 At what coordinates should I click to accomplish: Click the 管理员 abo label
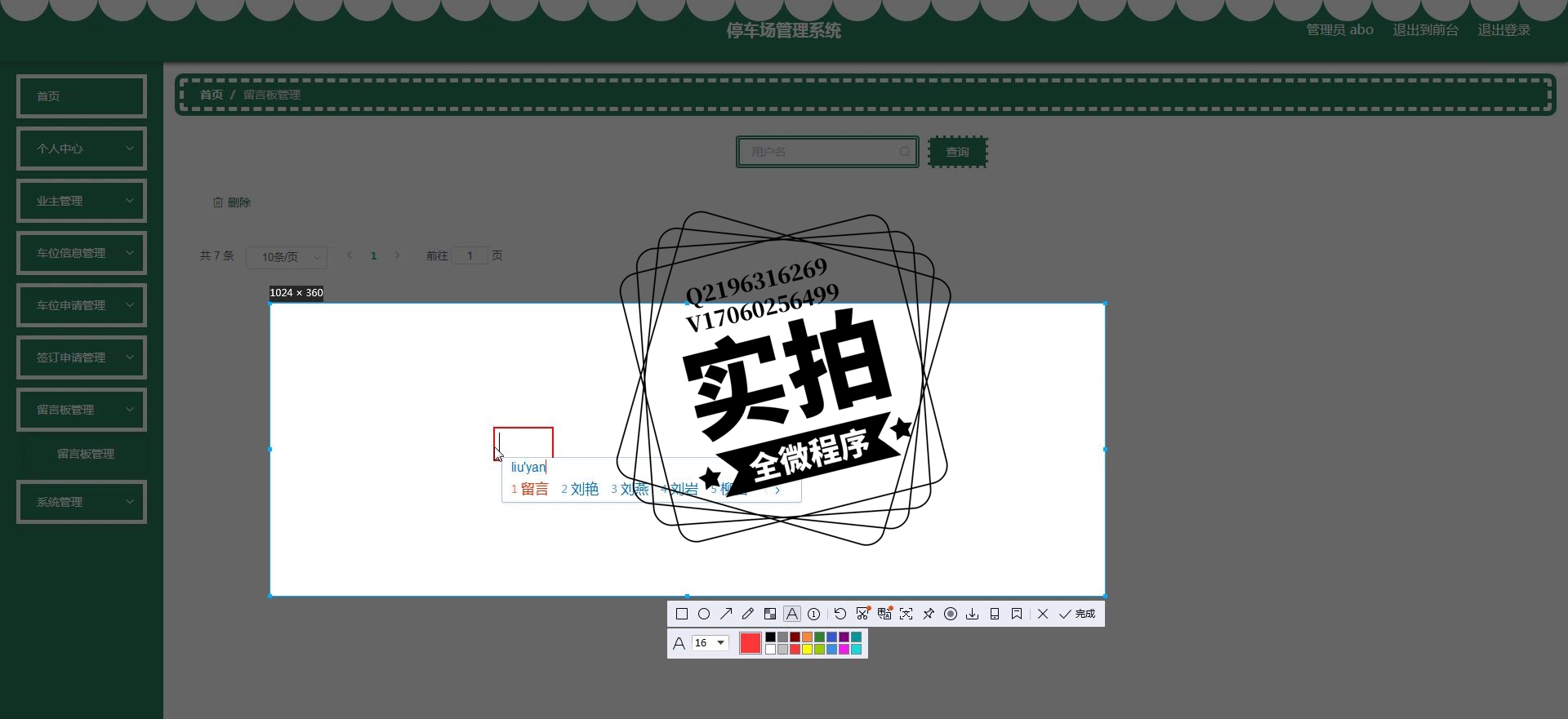click(1340, 30)
